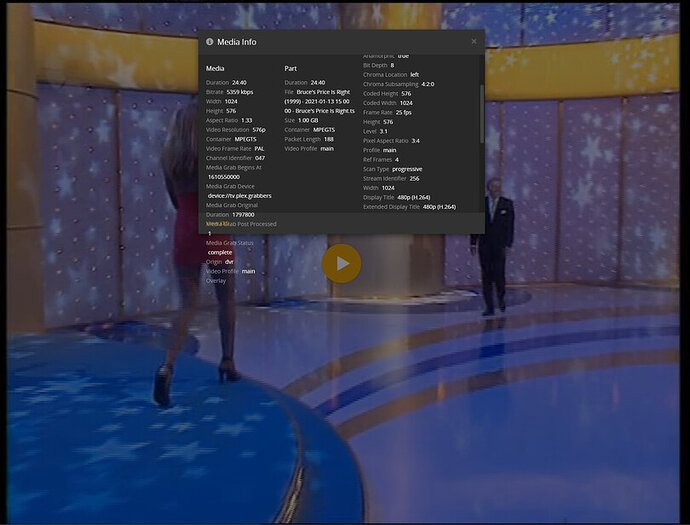The width and height of the screenshot is (690, 525).
Task: Select the Scan Type value progressive
Action: (x=407, y=169)
